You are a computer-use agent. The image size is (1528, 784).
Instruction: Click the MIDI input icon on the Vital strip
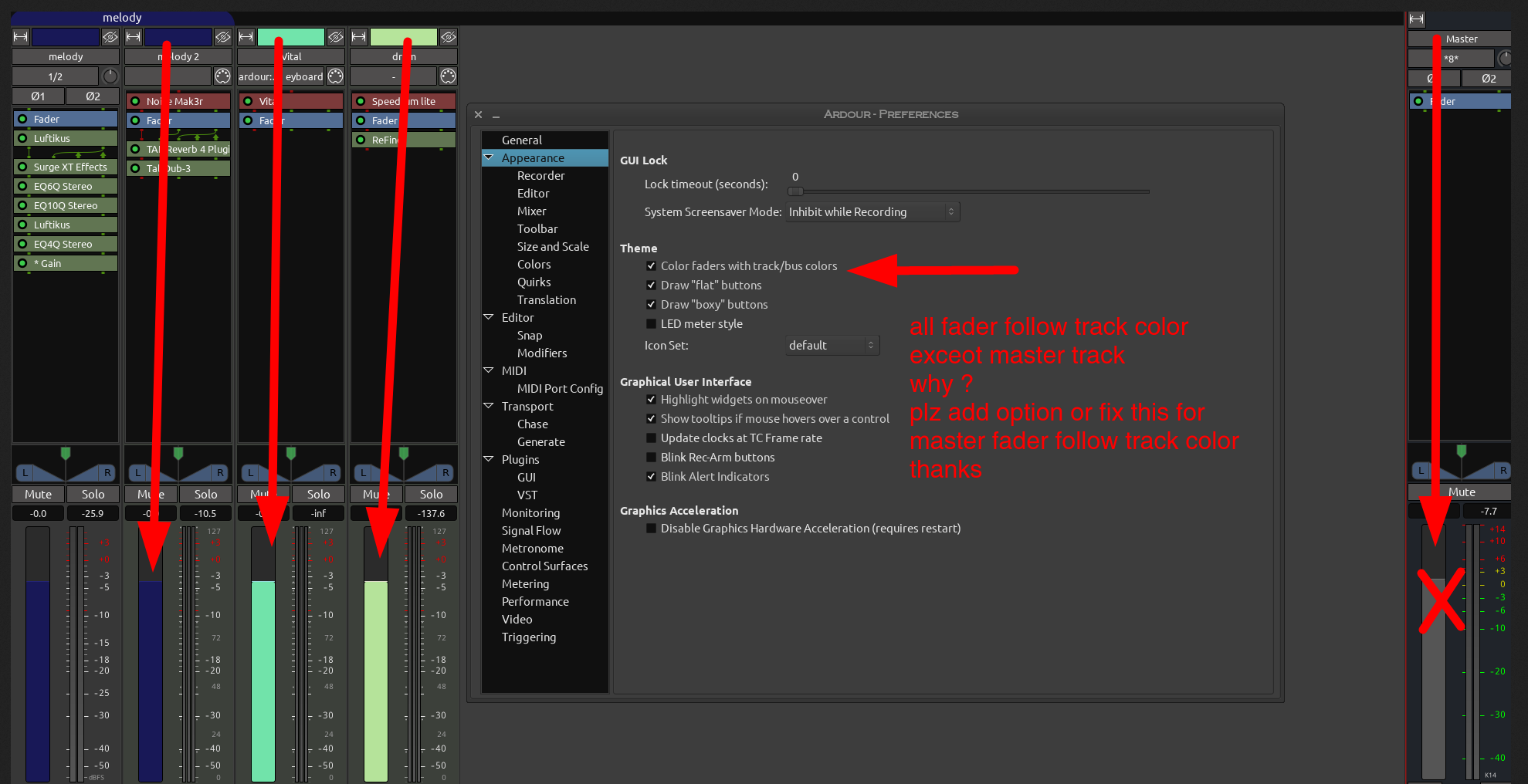[x=335, y=76]
